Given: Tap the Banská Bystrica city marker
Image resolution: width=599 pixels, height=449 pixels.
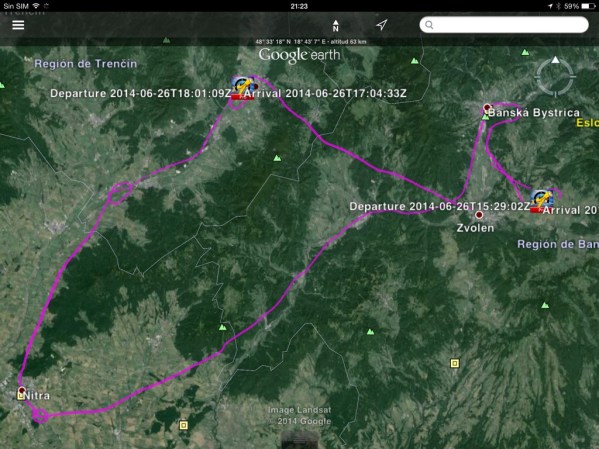Looking at the screenshot, I should (x=487, y=107).
